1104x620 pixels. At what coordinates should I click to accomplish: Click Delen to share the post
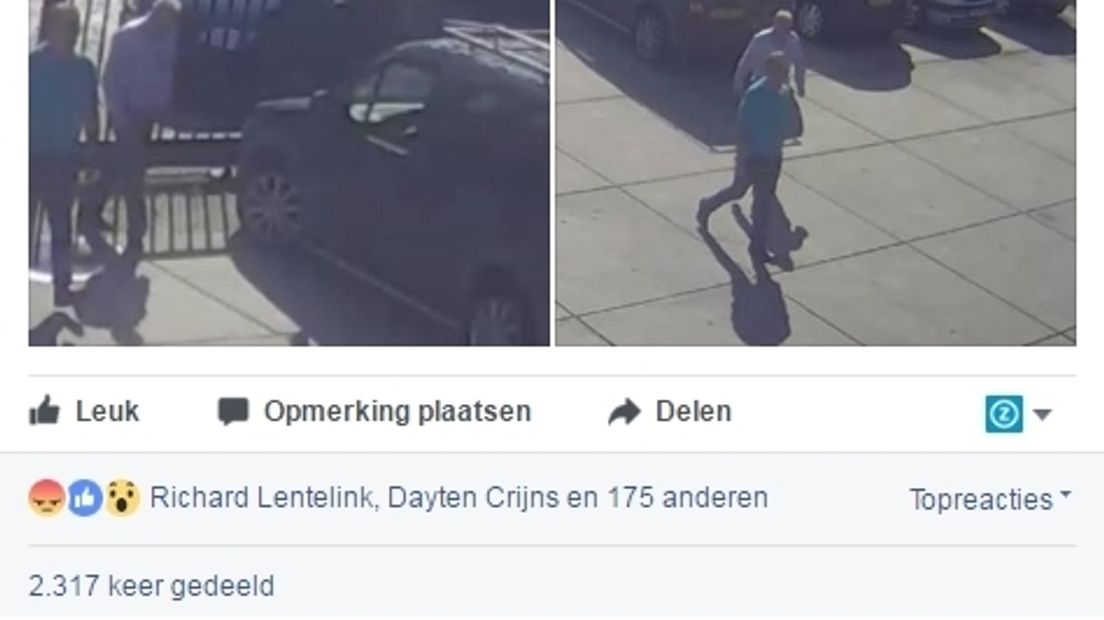click(694, 412)
